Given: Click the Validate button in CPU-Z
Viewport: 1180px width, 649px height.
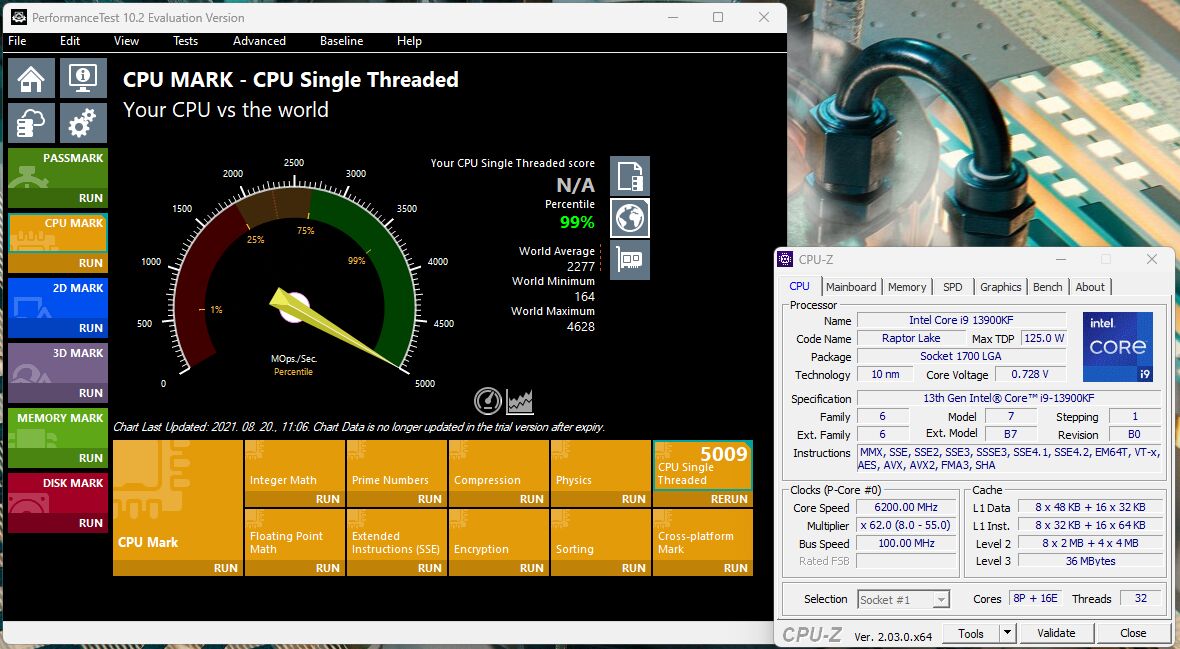Looking at the screenshot, I should [x=1056, y=633].
